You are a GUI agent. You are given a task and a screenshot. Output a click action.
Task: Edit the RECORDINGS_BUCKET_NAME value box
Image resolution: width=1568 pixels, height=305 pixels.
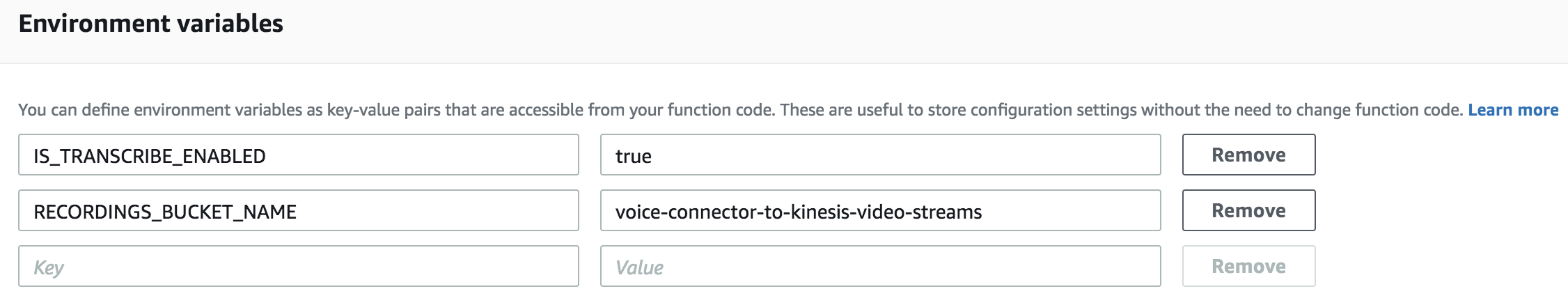(880, 211)
